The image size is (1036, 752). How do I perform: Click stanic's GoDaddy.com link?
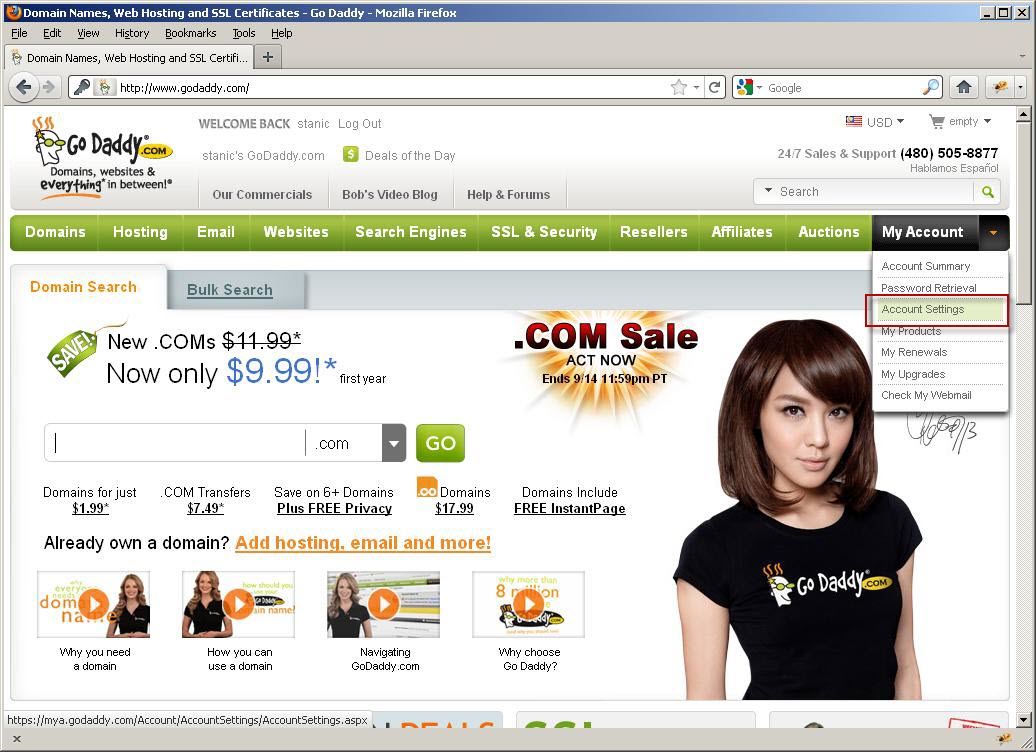point(263,155)
